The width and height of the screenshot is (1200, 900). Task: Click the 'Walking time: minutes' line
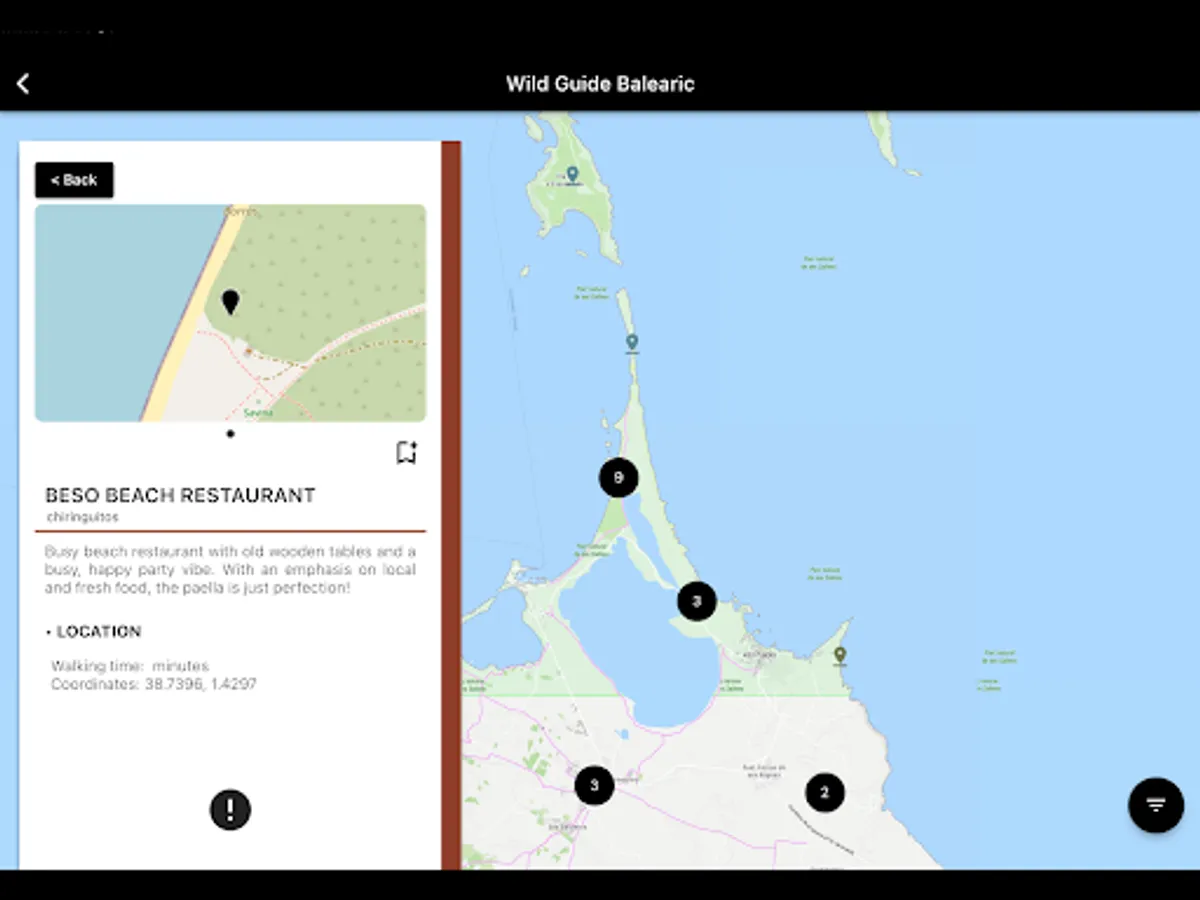pos(130,666)
